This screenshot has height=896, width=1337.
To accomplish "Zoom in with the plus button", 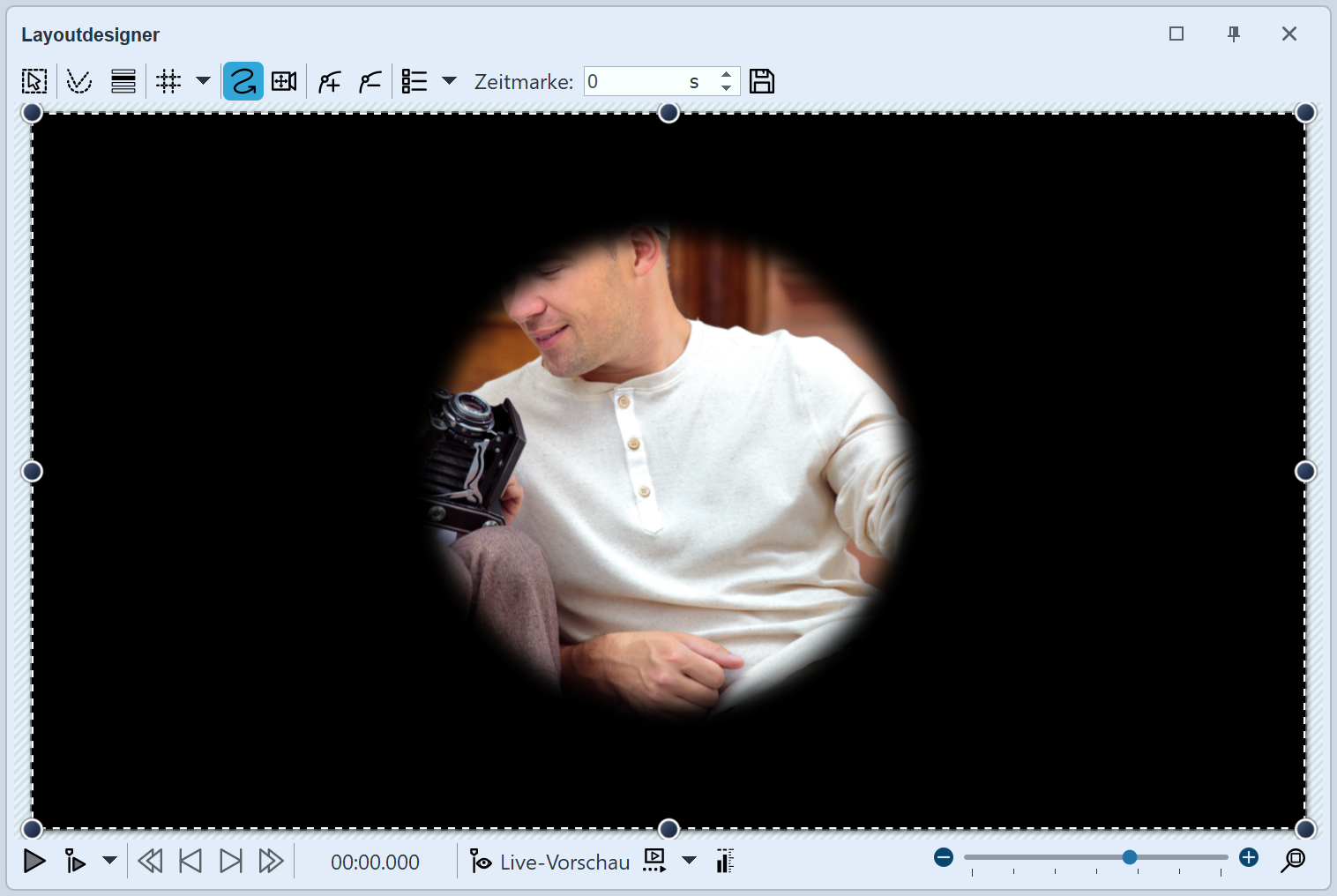I will coord(1249,857).
